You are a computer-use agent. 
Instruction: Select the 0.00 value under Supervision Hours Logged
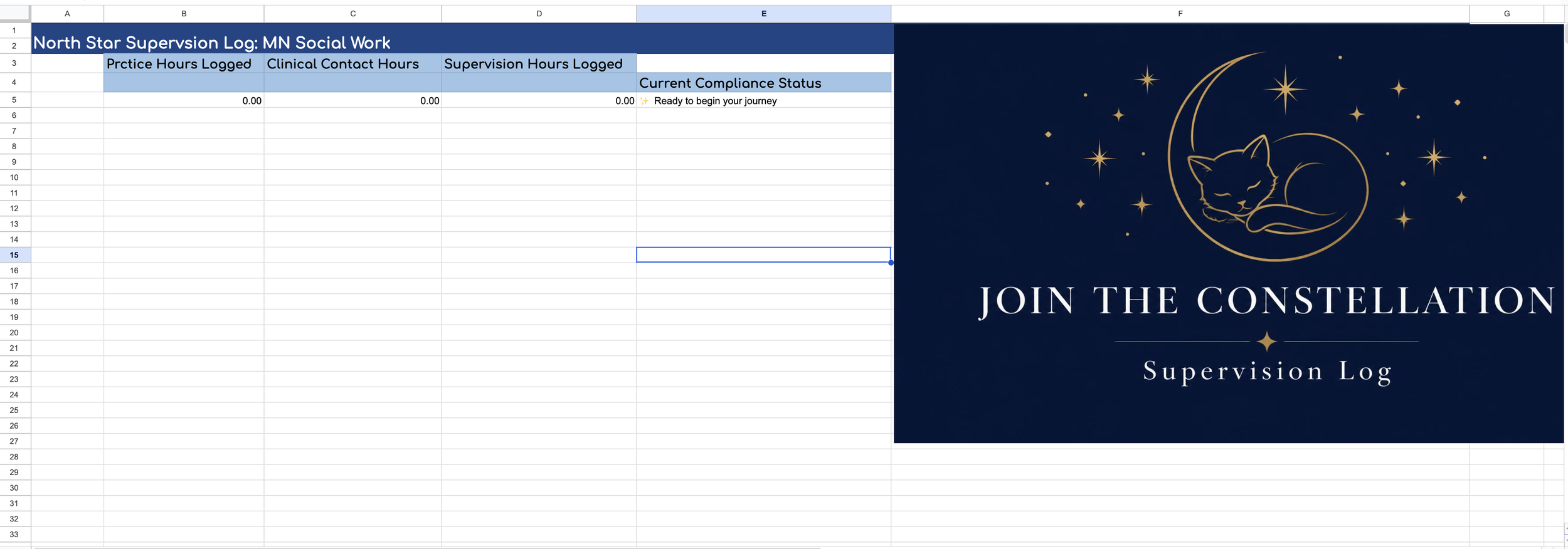pos(539,100)
